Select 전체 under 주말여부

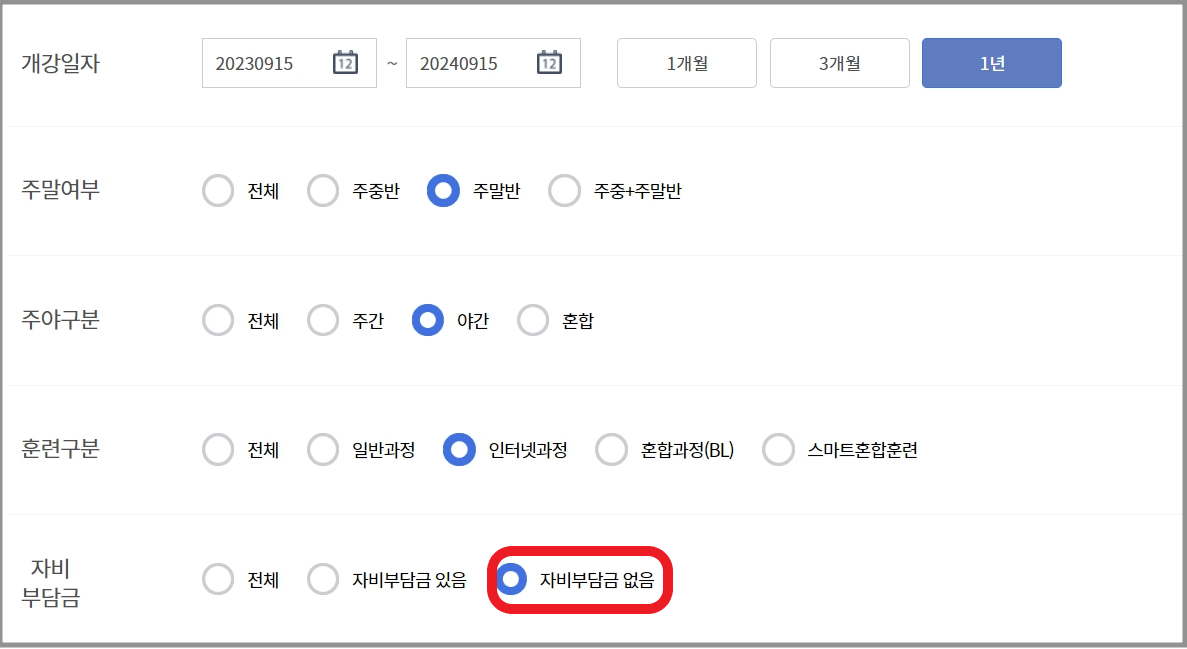218,190
